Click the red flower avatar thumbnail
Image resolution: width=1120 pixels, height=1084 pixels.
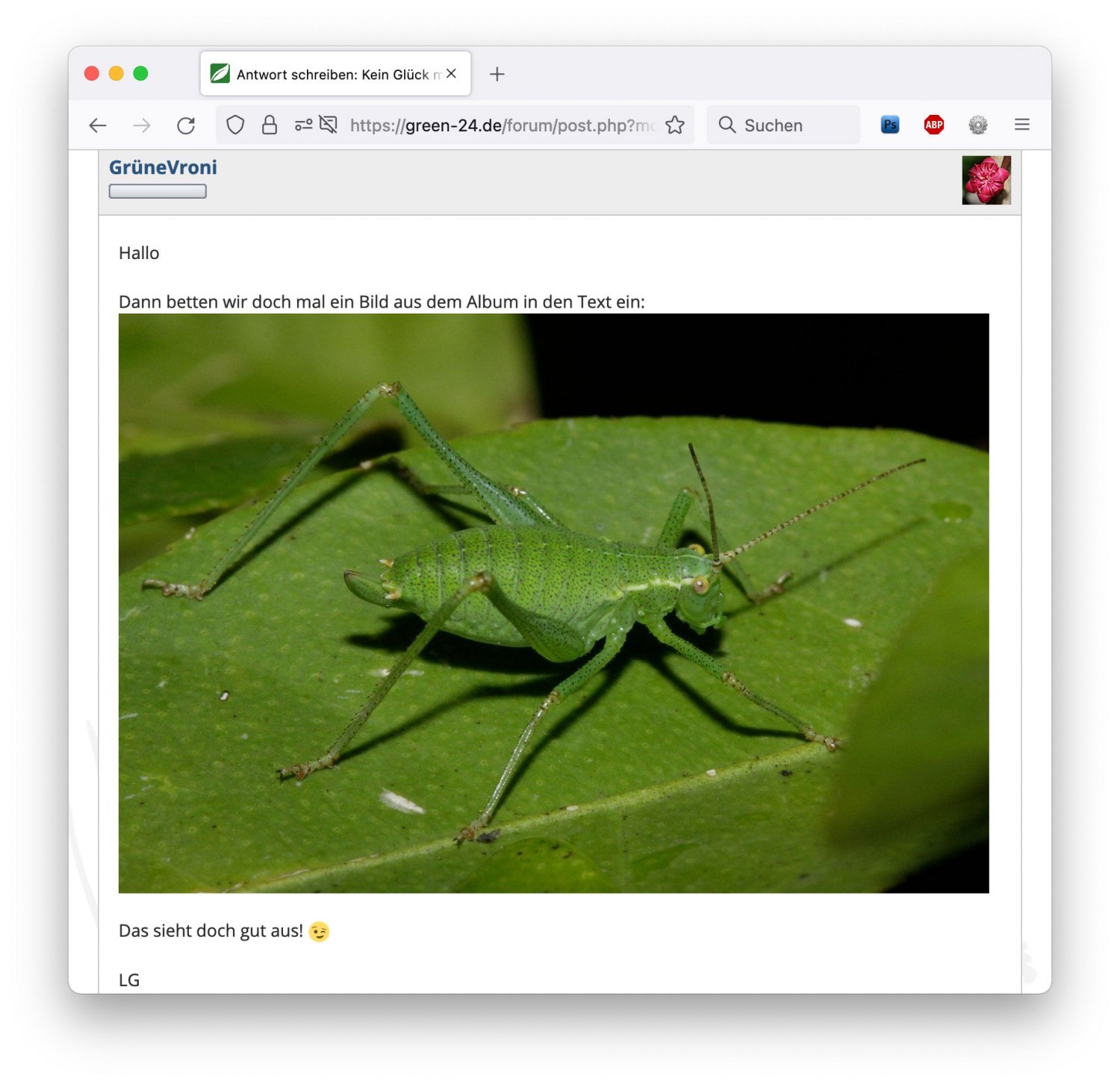[x=986, y=180]
